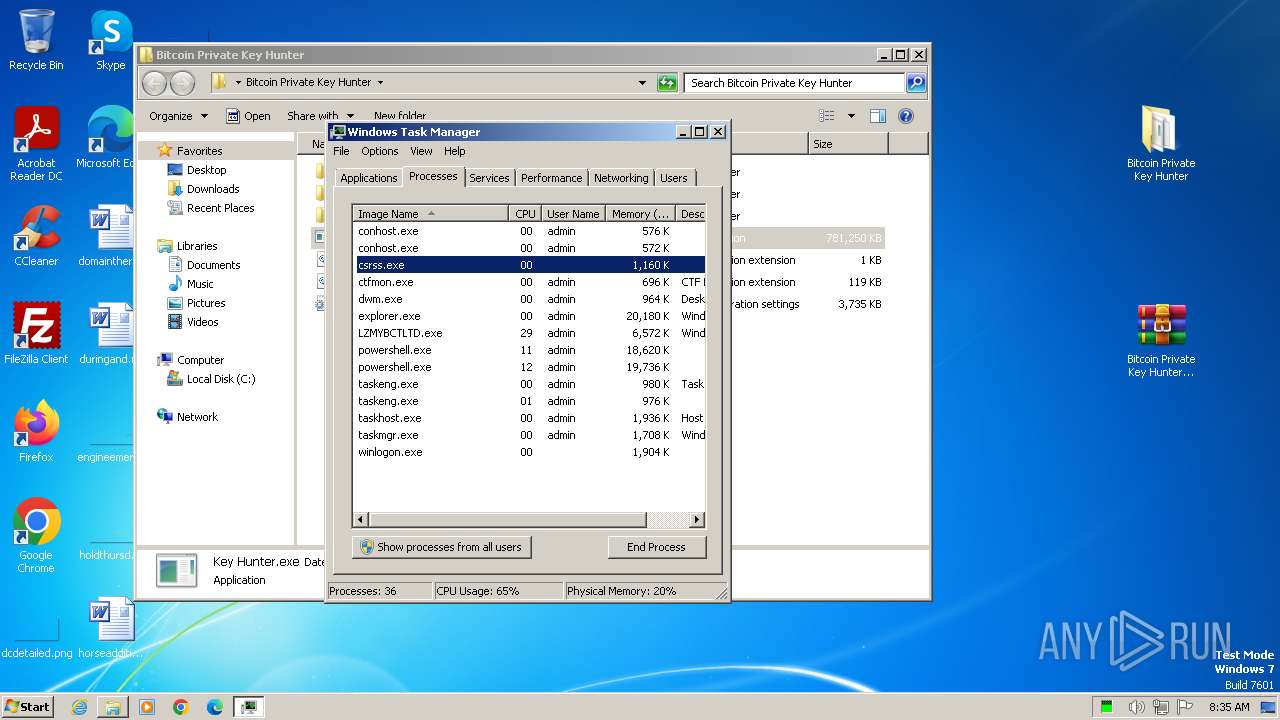The height and width of the screenshot is (720, 1280).
Task: Open Share with dropdown
Action: pyautogui.click(x=321, y=116)
